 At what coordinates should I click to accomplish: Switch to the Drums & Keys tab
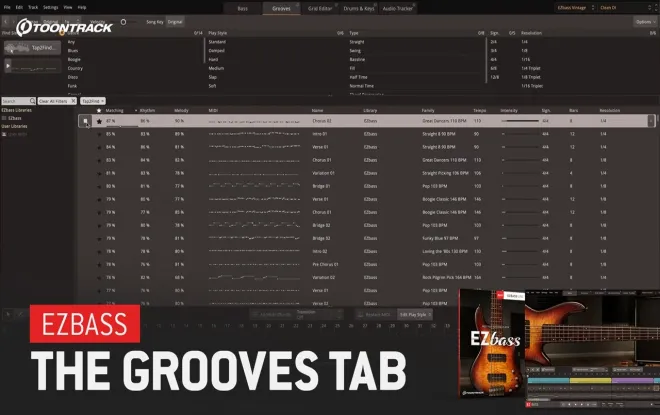[x=359, y=8]
